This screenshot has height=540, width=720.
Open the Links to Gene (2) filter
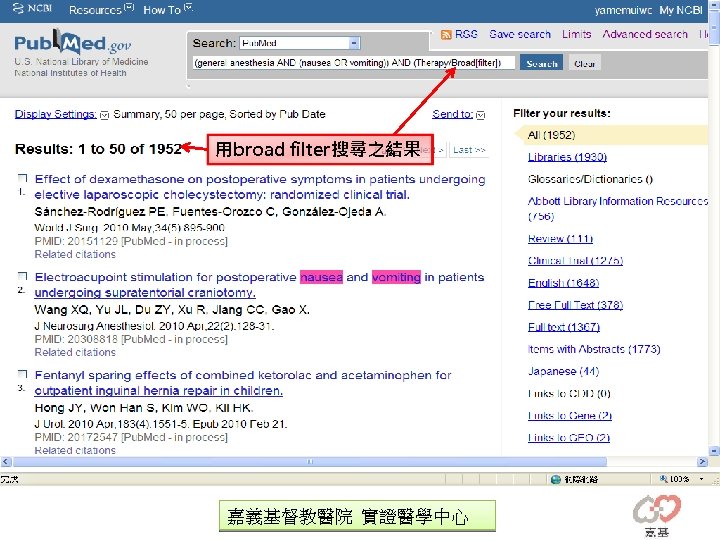pos(569,415)
